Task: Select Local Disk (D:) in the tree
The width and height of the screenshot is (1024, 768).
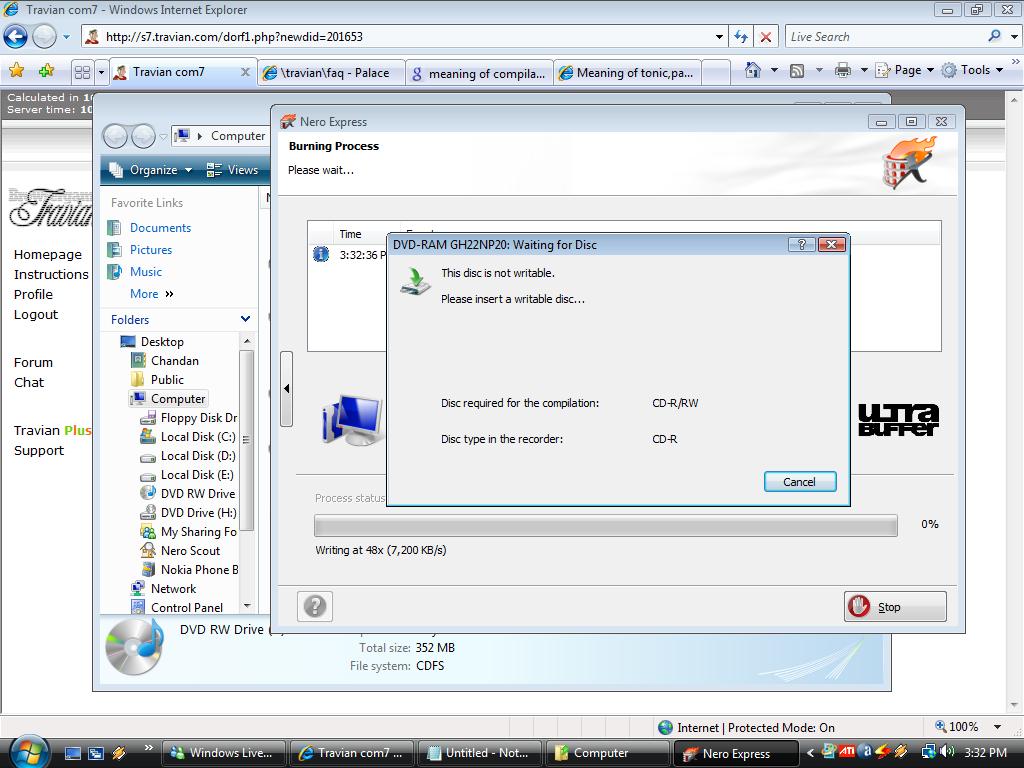Action: pos(198,456)
